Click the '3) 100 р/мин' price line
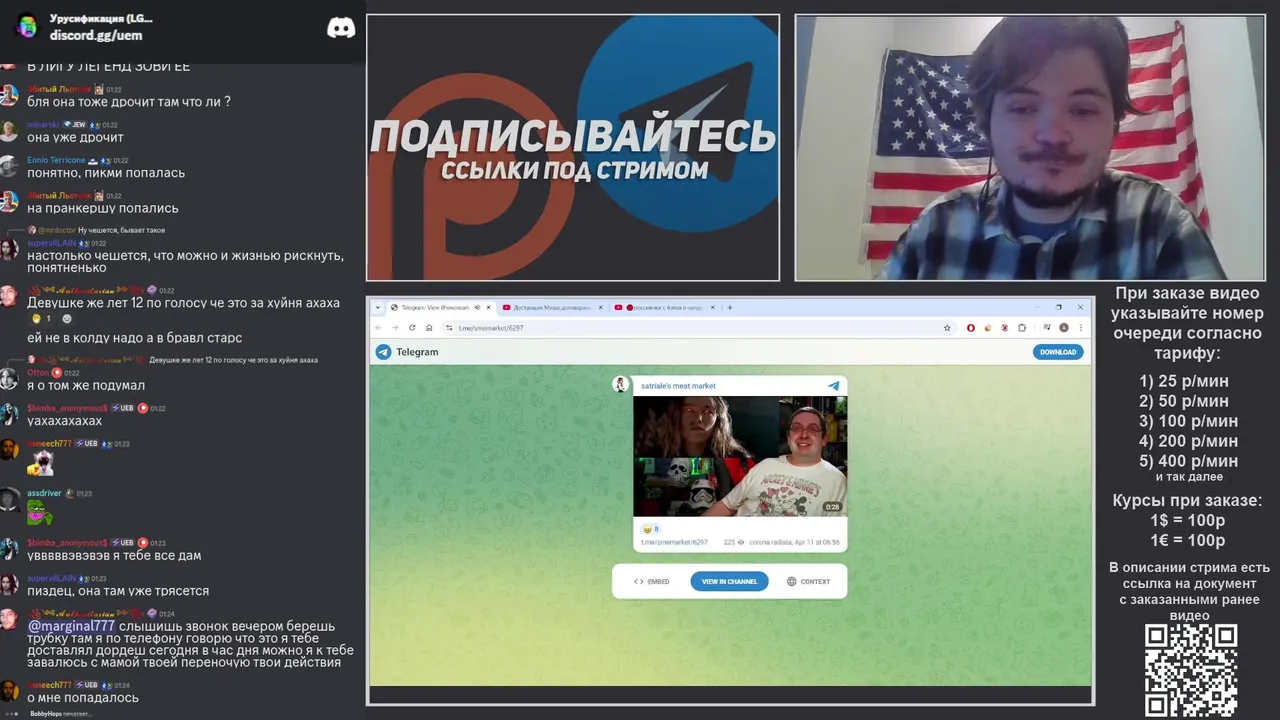1280x720 pixels. click(x=1188, y=421)
